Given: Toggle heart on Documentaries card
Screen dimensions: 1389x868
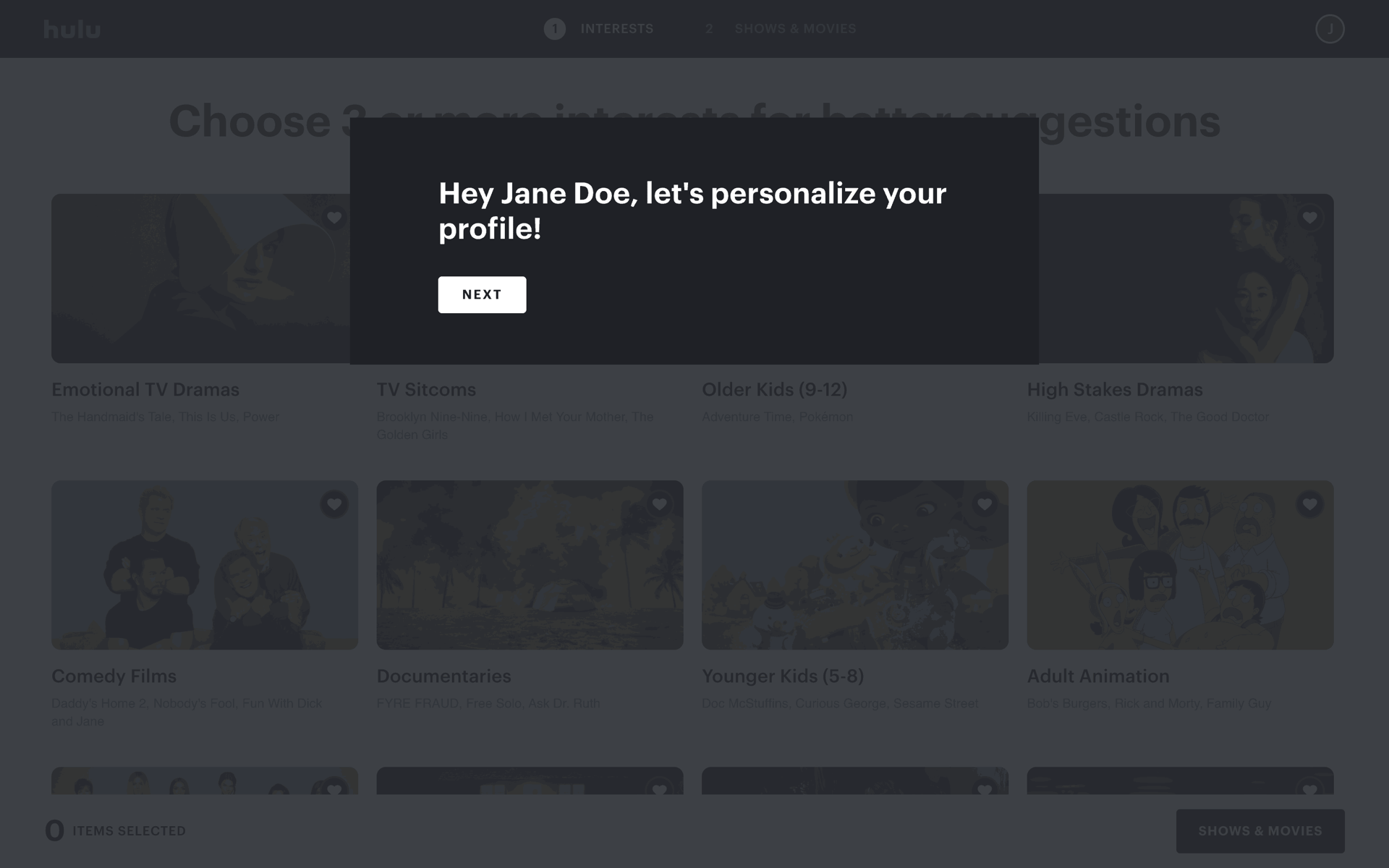Looking at the screenshot, I should (659, 504).
